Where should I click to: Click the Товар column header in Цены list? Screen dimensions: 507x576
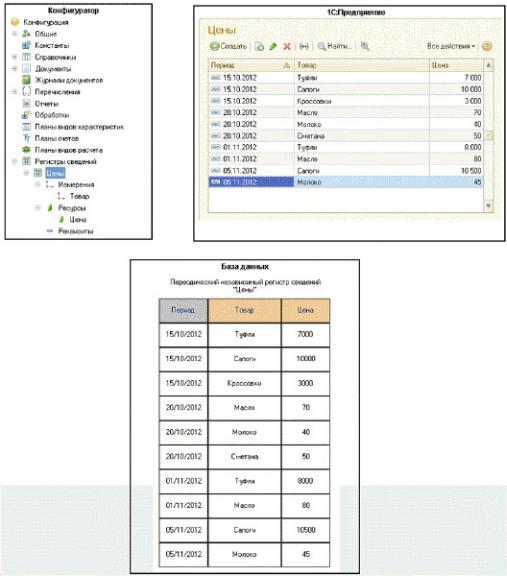tap(362, 65)
